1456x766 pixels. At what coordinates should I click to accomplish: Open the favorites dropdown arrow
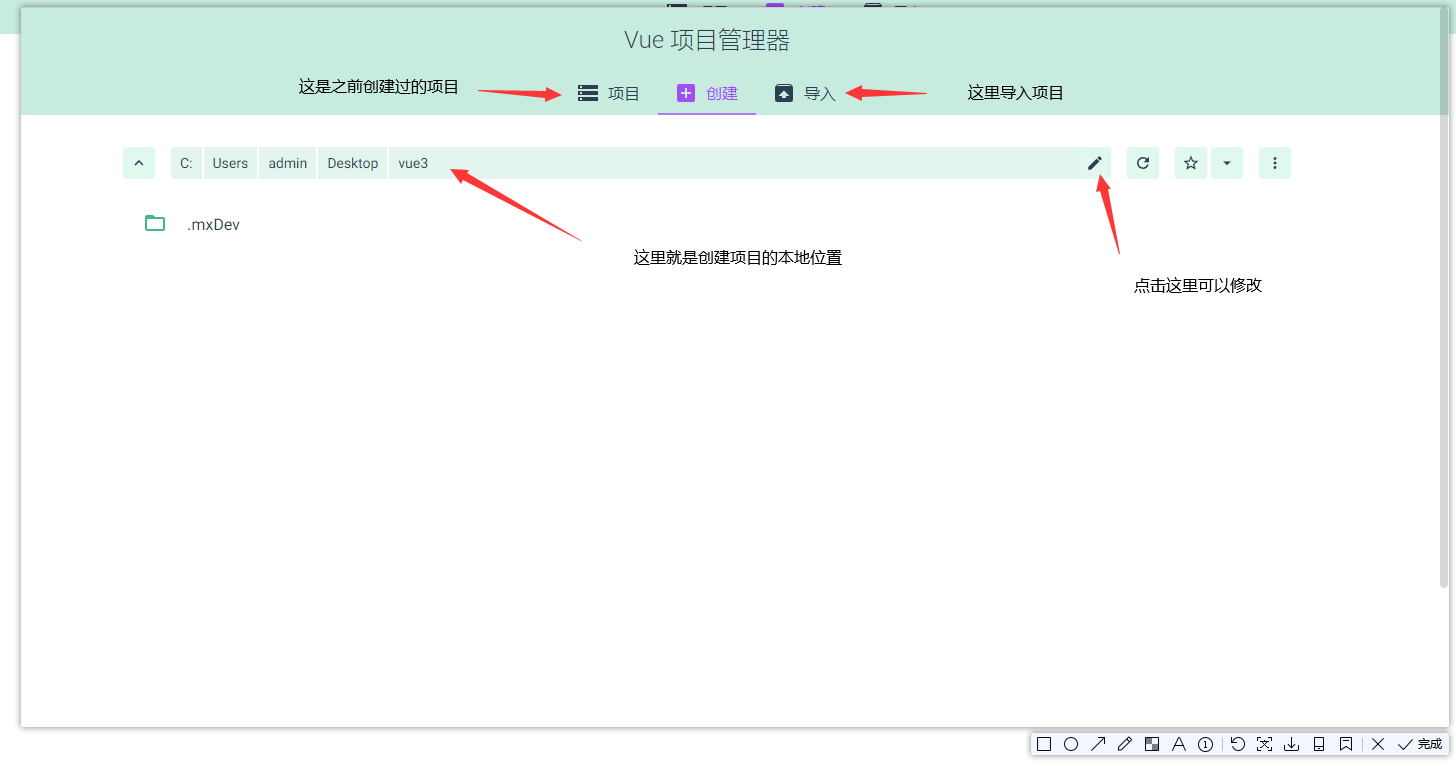(1227, 163)
